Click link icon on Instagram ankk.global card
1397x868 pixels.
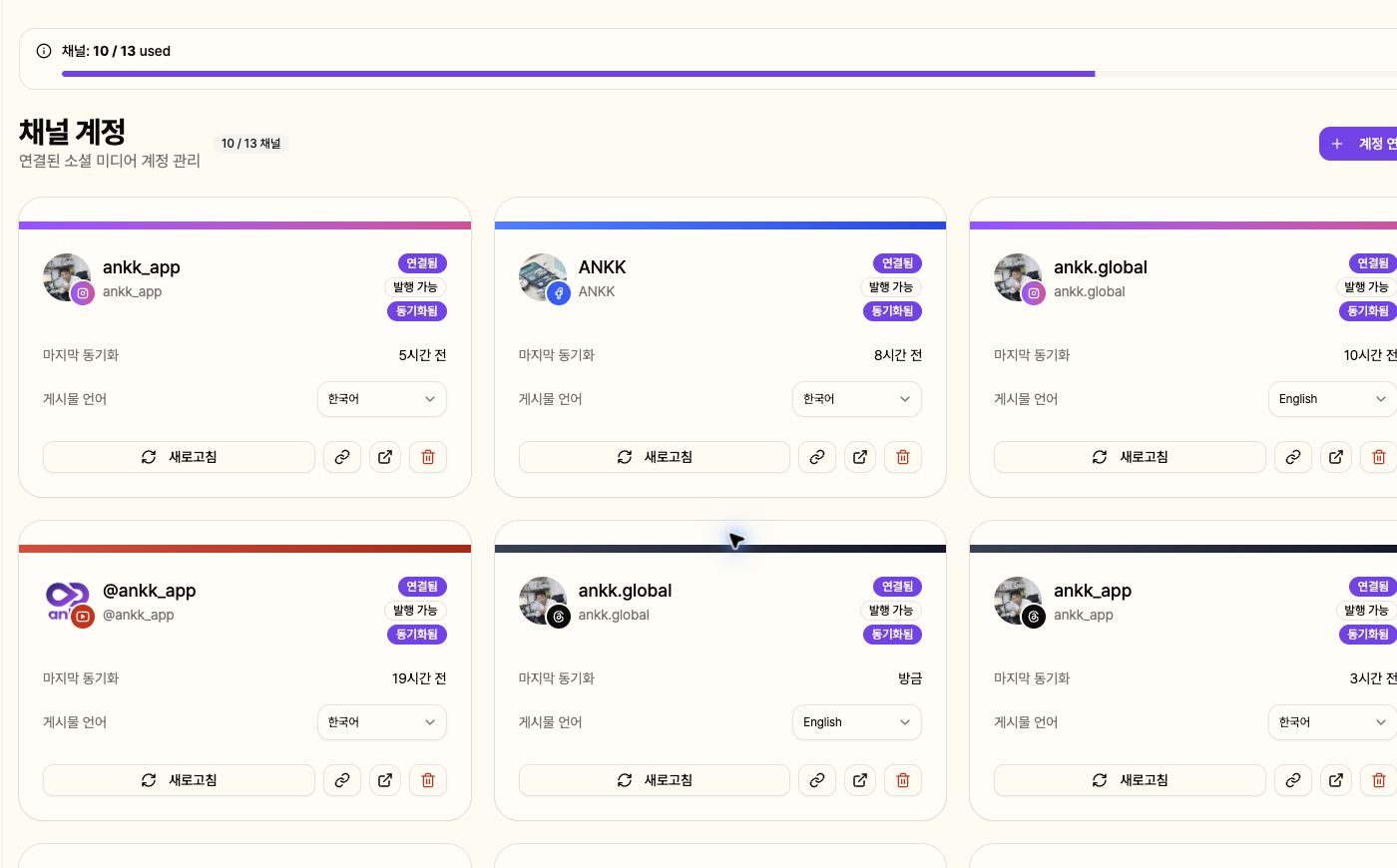click(x=1293, y=457)
